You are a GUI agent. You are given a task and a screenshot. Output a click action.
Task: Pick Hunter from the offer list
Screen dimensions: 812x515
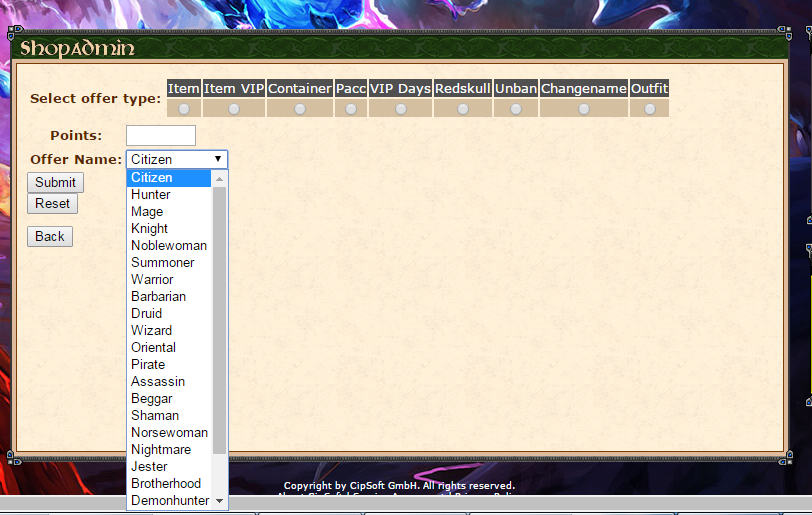pos(169,195)
